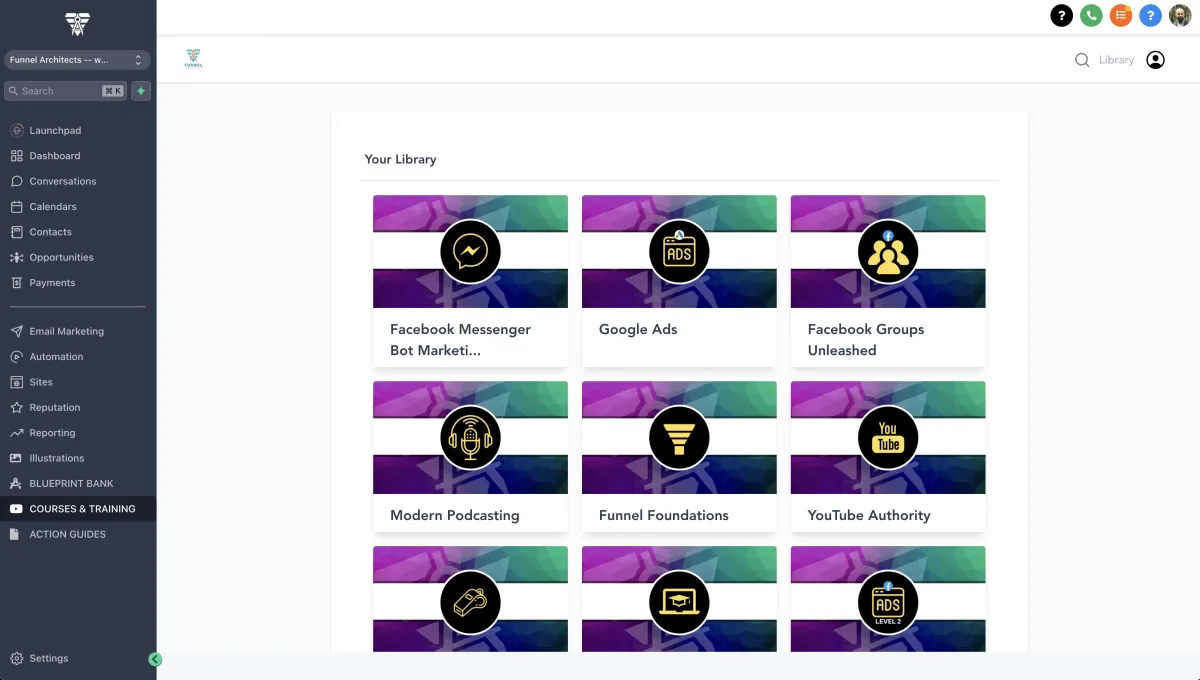Open the Funnel Foundations course title

point(664,515)
